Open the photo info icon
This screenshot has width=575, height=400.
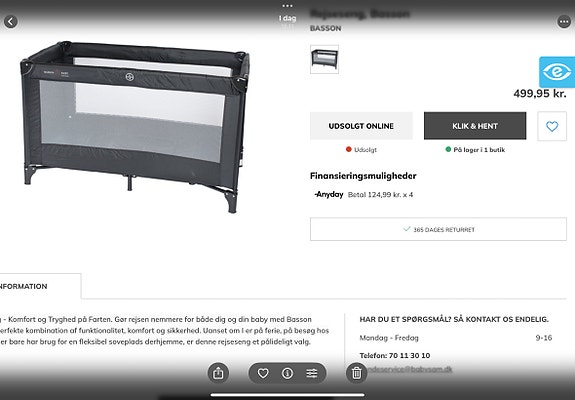[x=287, y=373]
